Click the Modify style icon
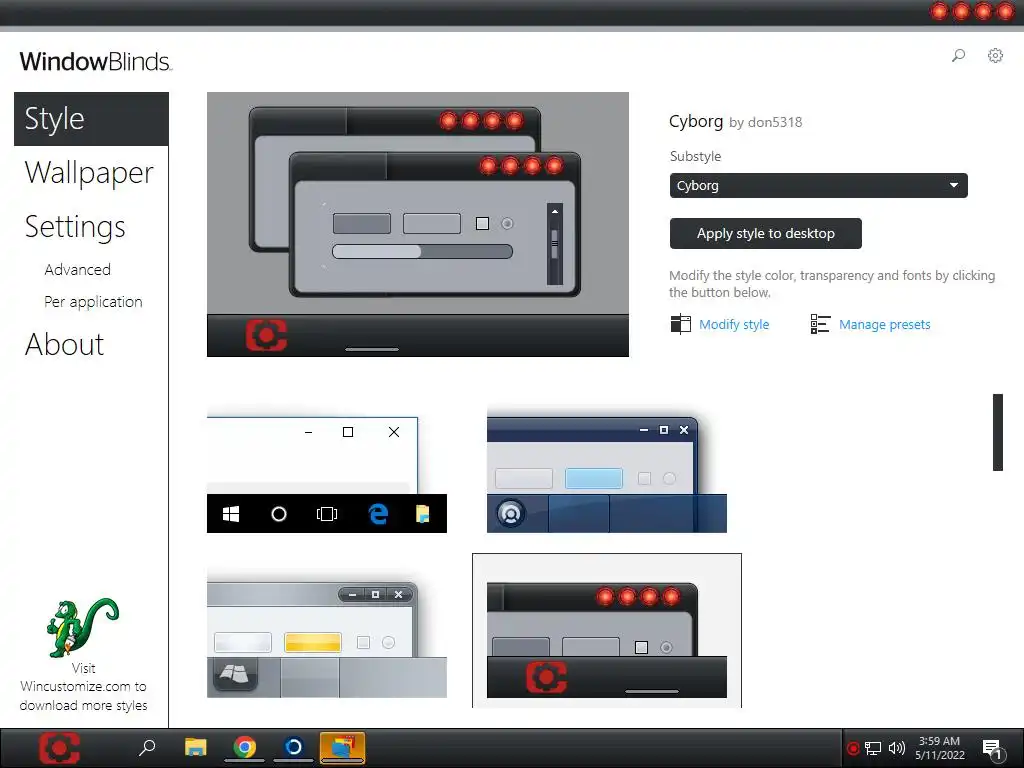This screenshot has height=768, width=1024. point(680,324)
